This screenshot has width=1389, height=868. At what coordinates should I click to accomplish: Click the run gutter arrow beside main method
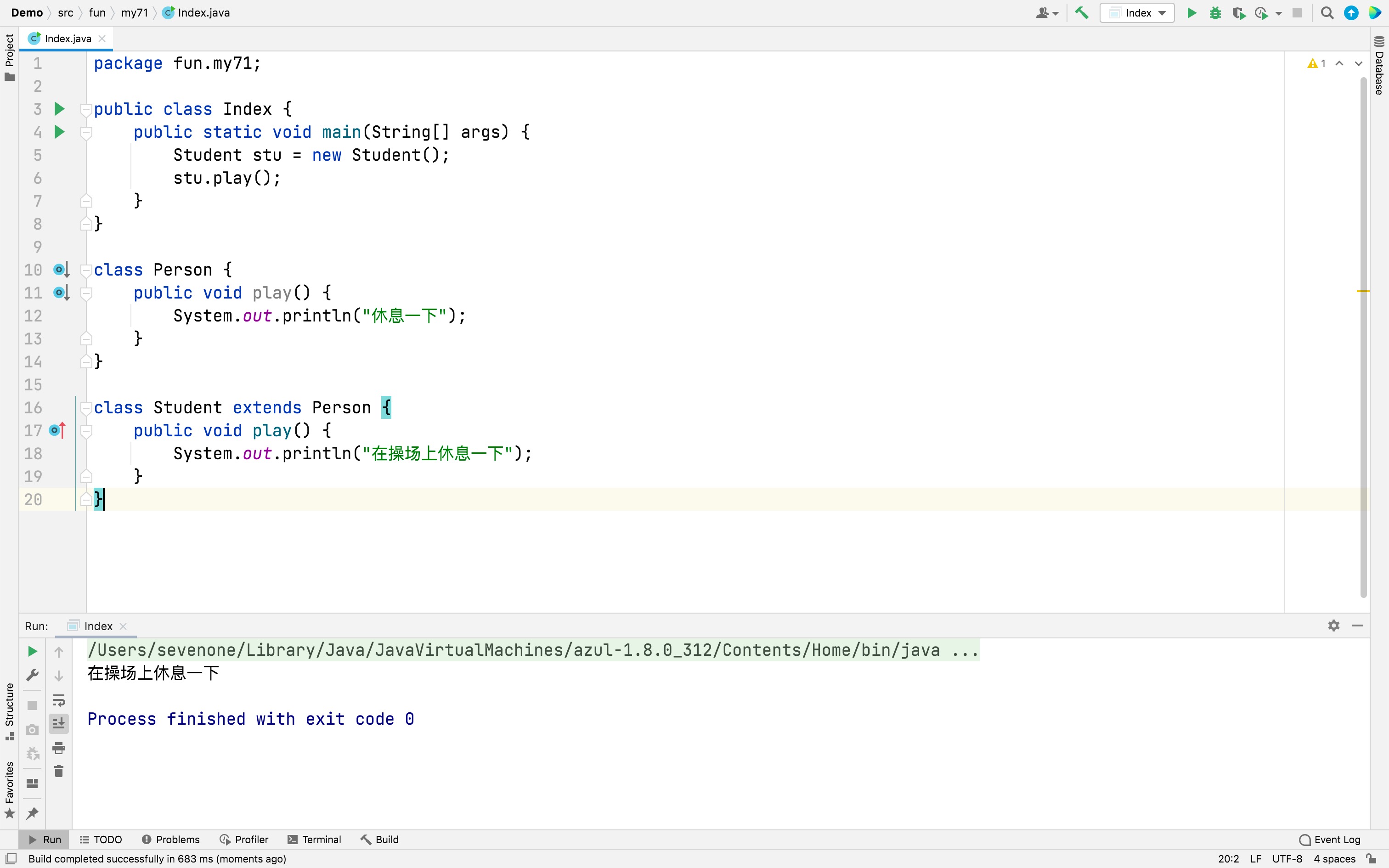point(59,132)
